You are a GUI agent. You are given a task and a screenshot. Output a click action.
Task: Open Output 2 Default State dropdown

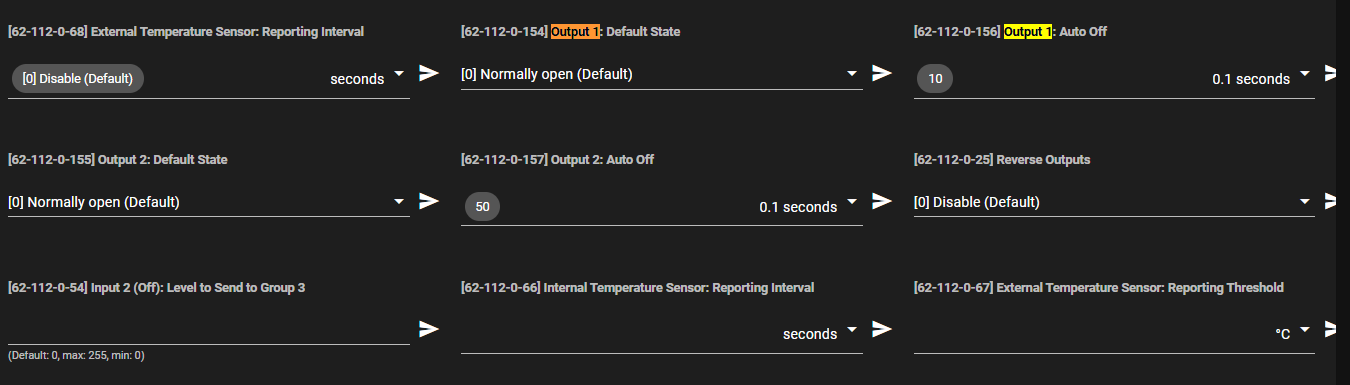[x=208, y=202]
